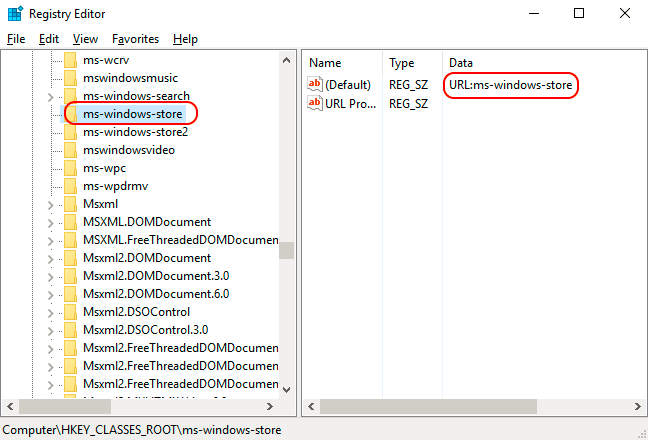Image resolution: width=648 pixels, height=440 pixels.
Task: Click the folder icon beside ms-windows-store2
Action: click(70, 132)
